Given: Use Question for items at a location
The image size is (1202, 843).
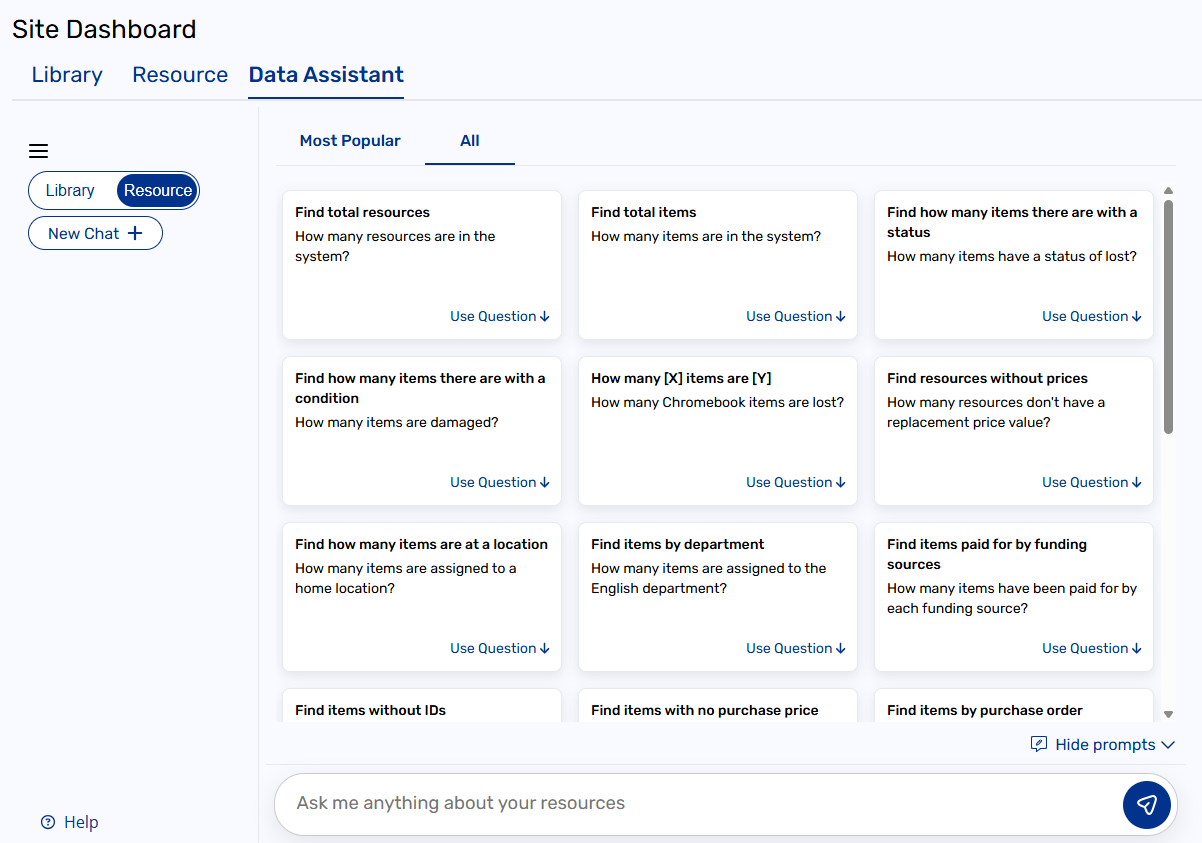Looking at the screenshot, I should click(500, 648).
